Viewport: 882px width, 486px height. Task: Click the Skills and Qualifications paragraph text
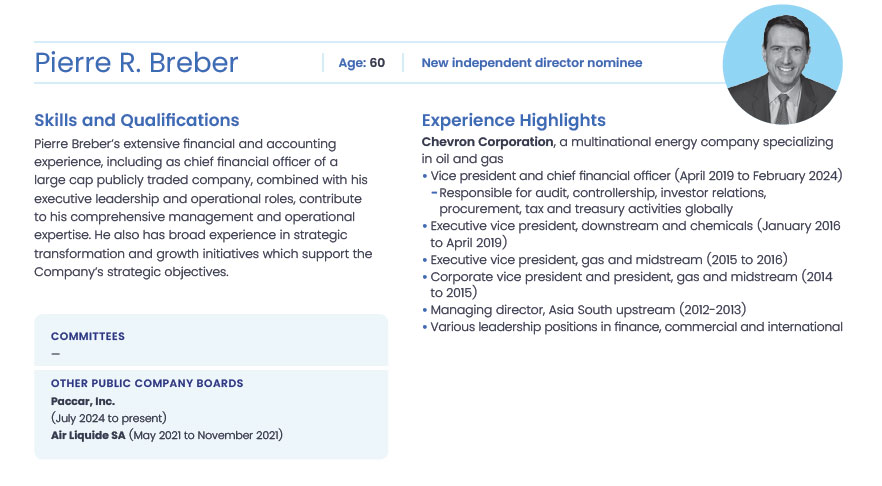[x=203, y=208]
